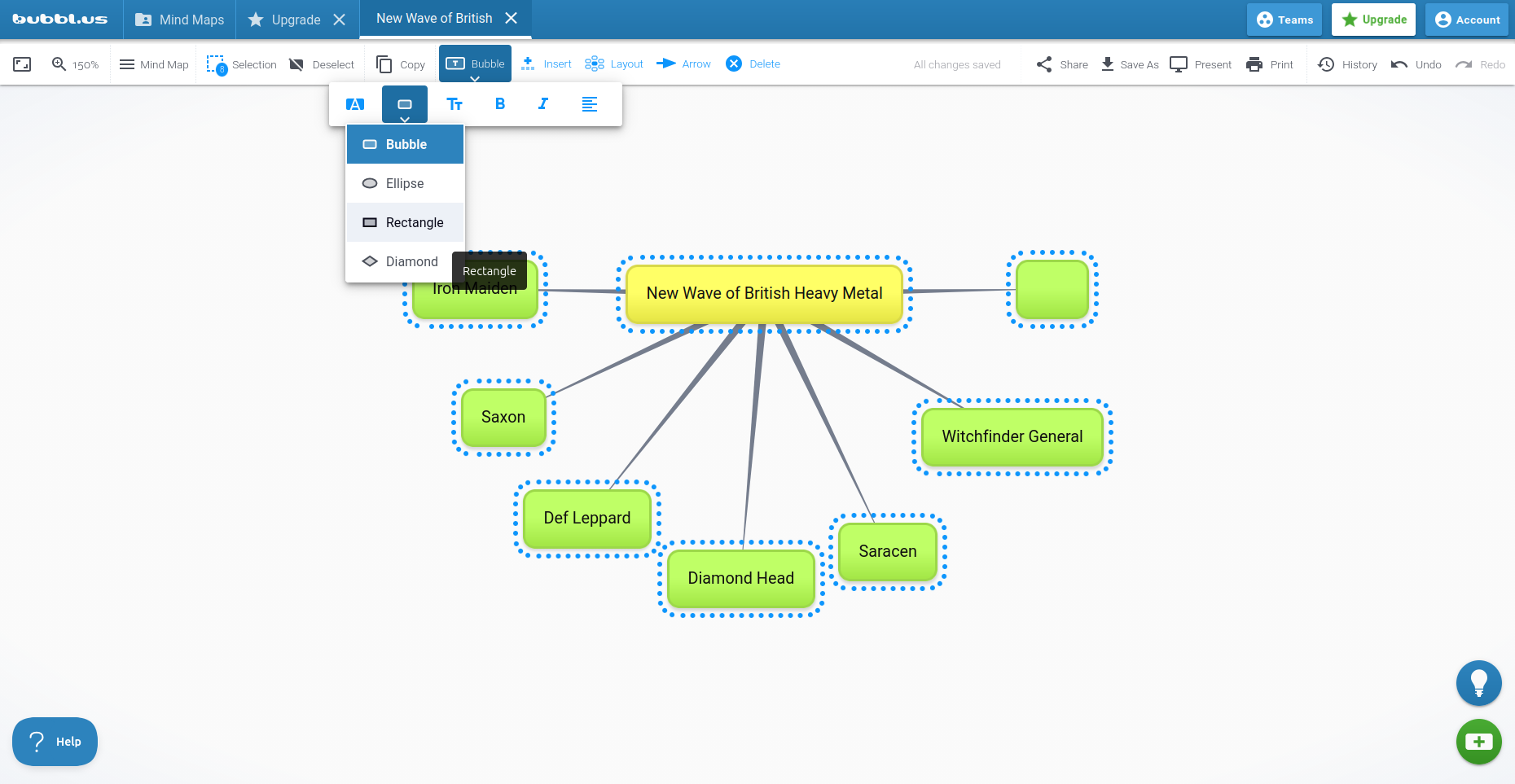The height and width of the screenshot is (784, 1515).
Task: Copy the selected bubbles
Action: [401, 64]
